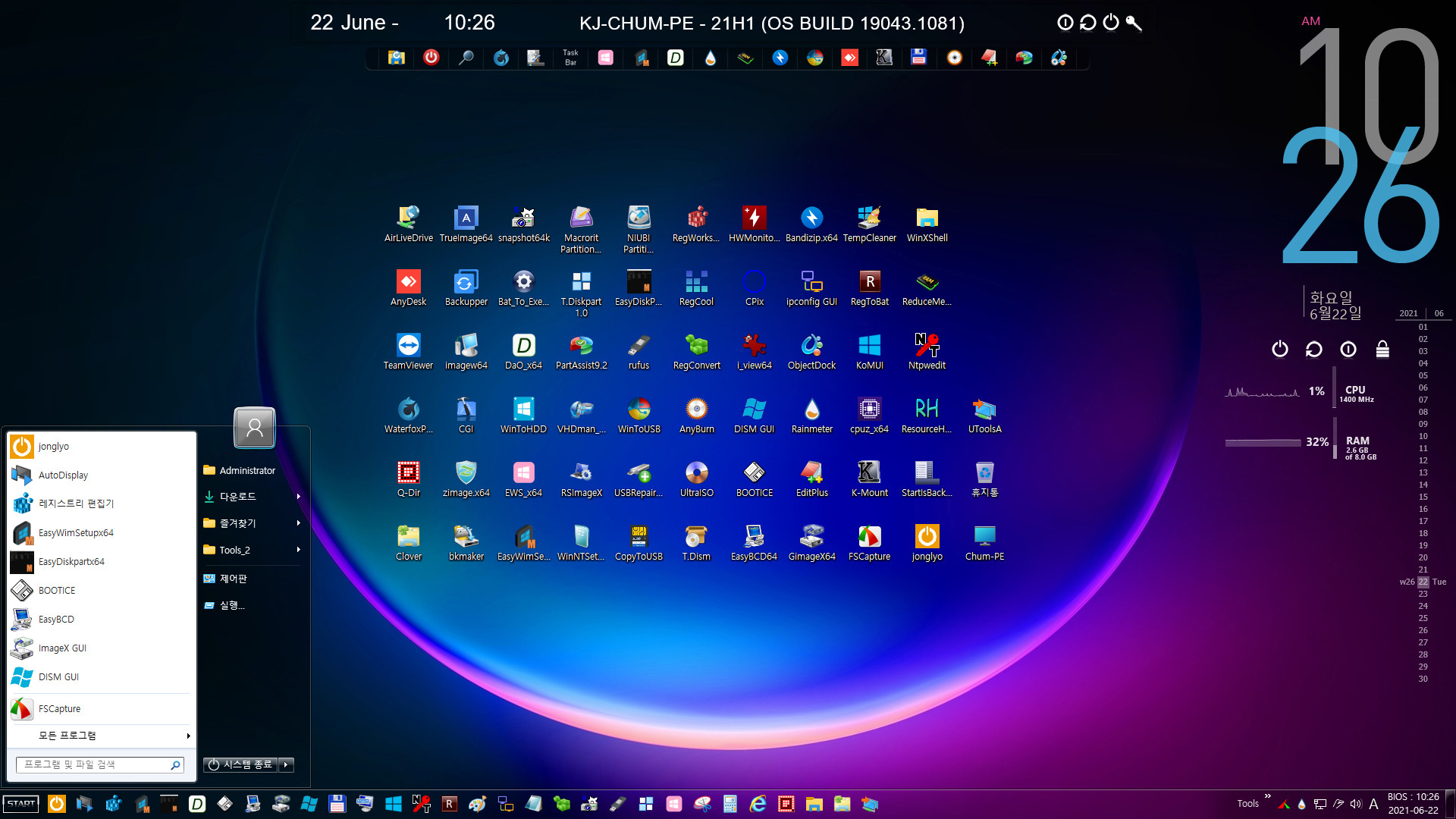Click the magnifier search icon in top dock
The height and width of the screenshot is (819, 1456).
click(466, 58)
